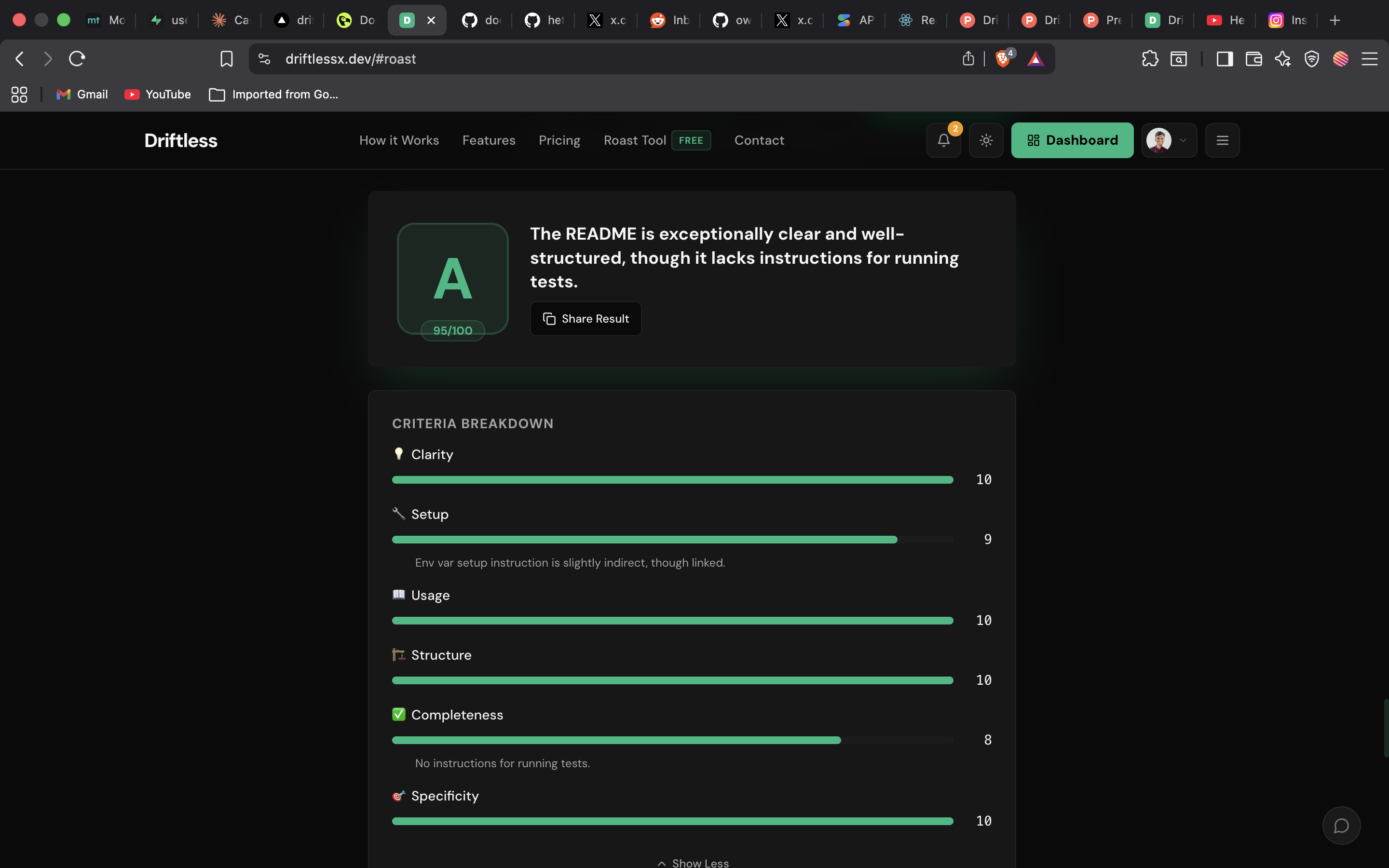Switch to the Reddit Inbox tab

669,20
